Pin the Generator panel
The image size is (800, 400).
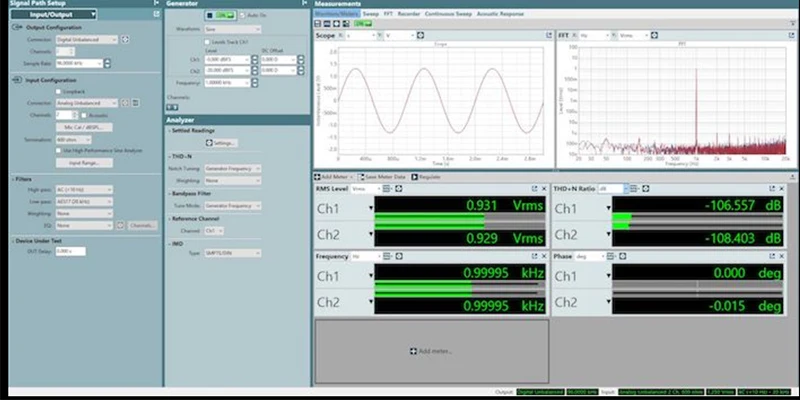click(x=304, y=3)
